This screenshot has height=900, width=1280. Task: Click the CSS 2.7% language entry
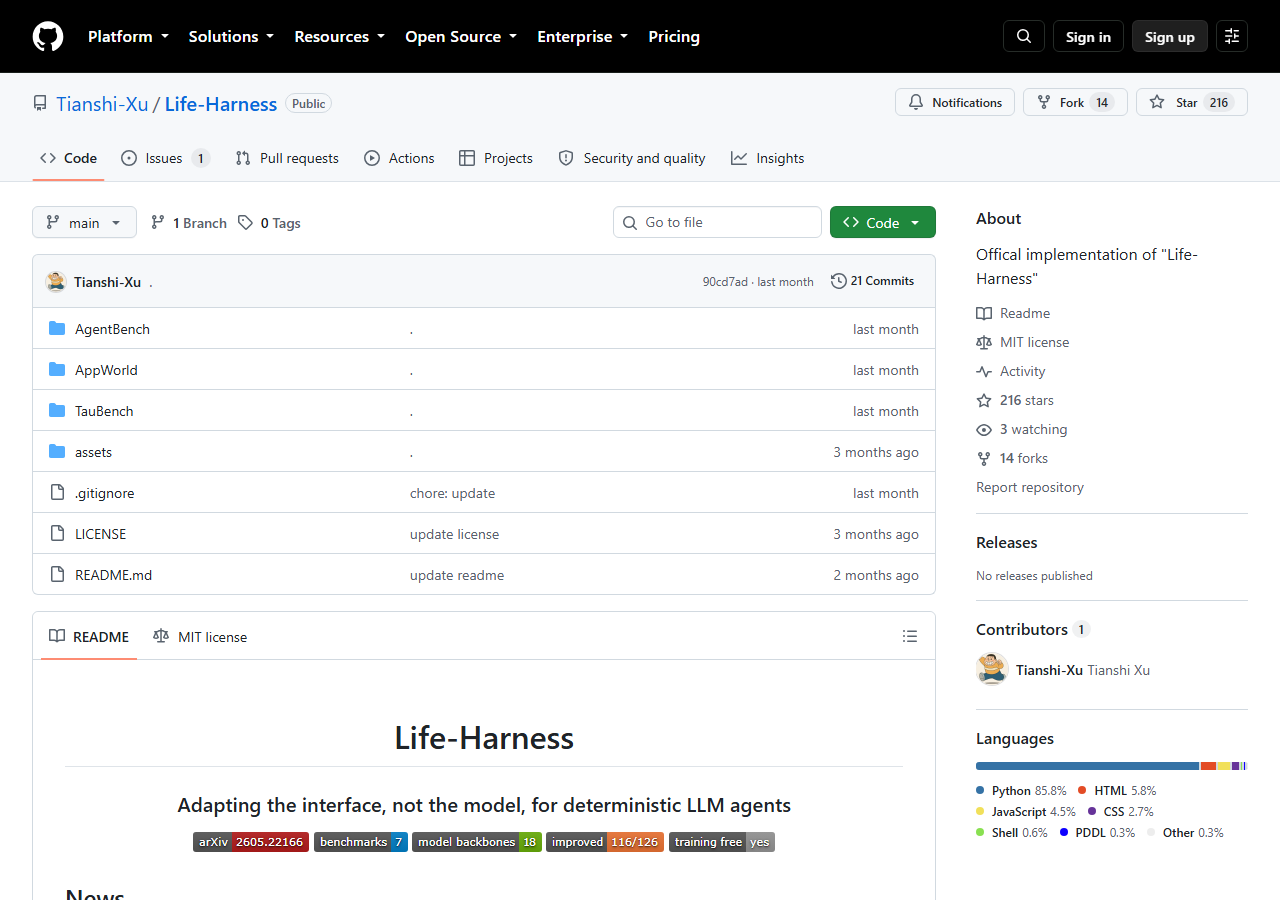[x=1121, y=811]
